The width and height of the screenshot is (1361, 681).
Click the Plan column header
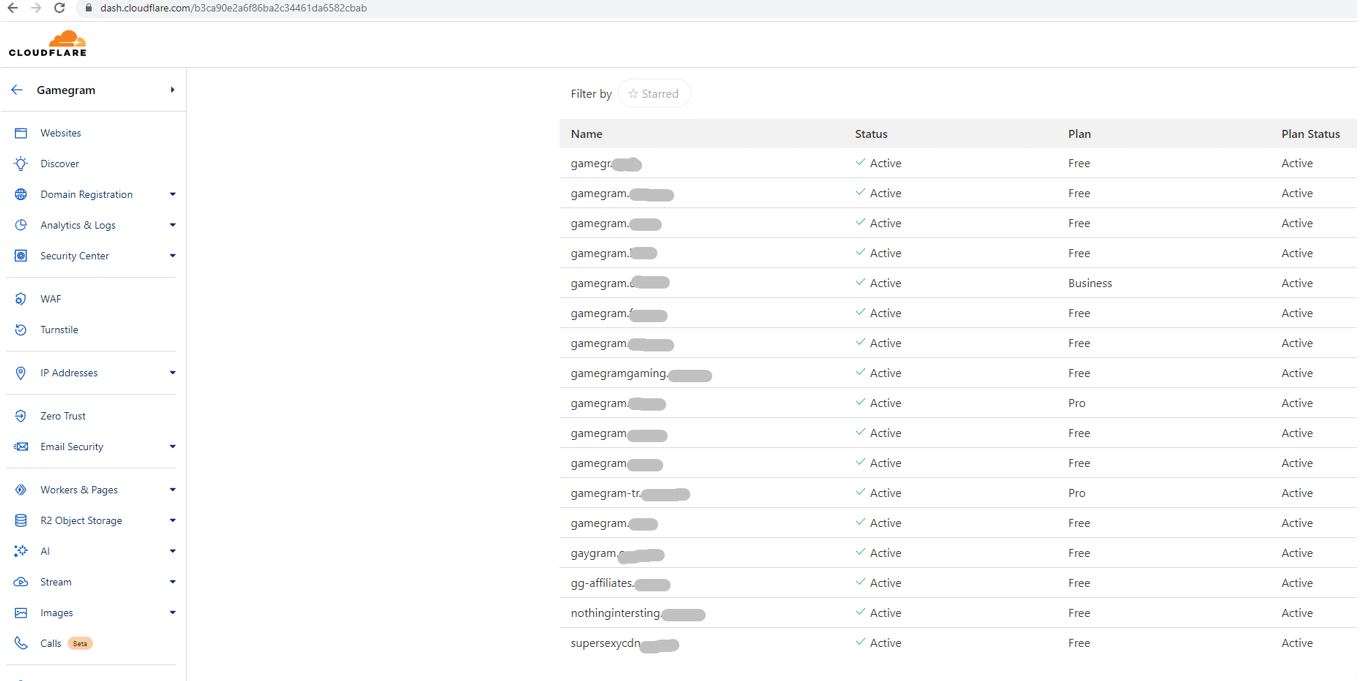point(1079,134)
